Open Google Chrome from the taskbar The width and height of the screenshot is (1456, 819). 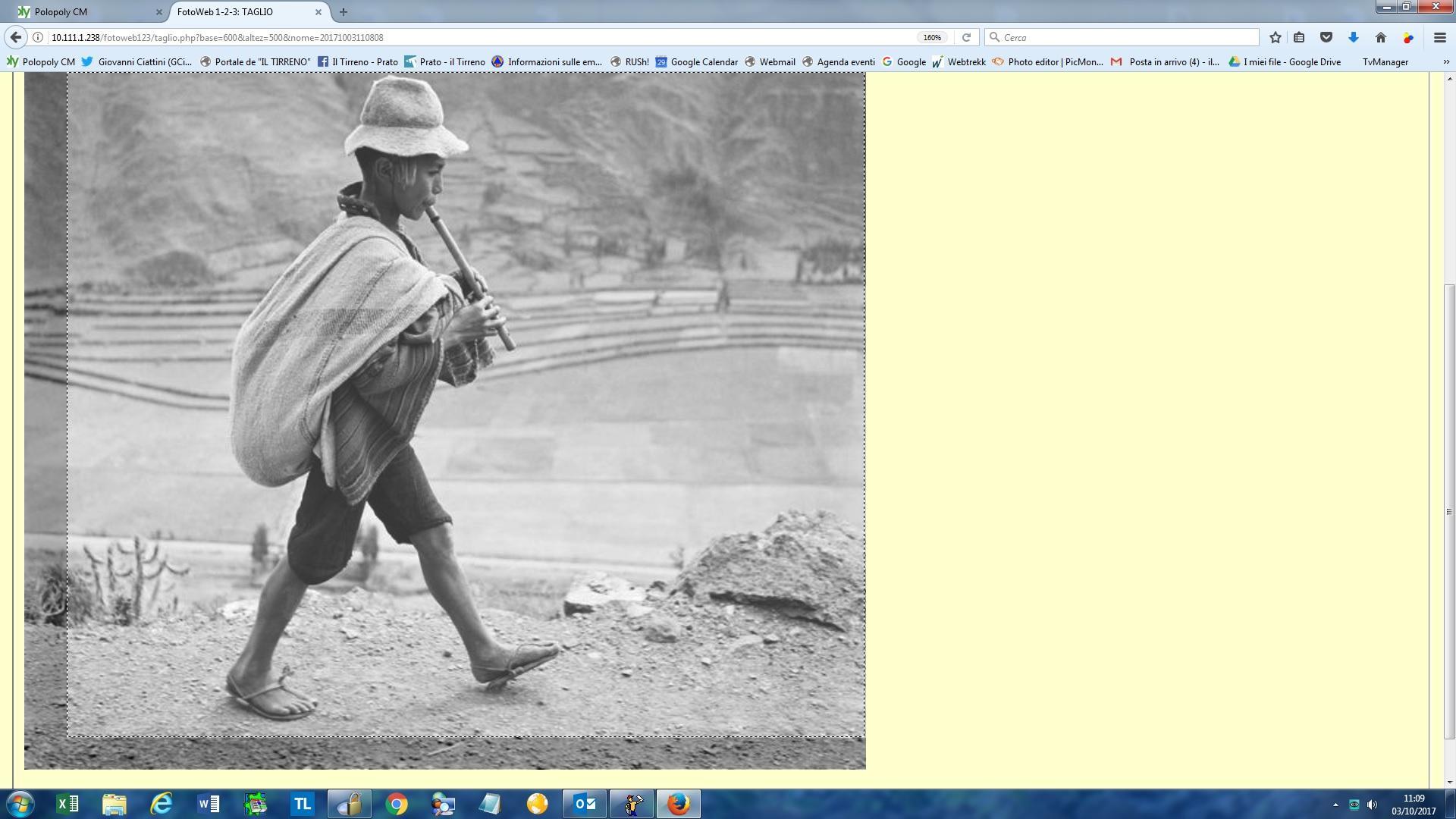(396, 804)
